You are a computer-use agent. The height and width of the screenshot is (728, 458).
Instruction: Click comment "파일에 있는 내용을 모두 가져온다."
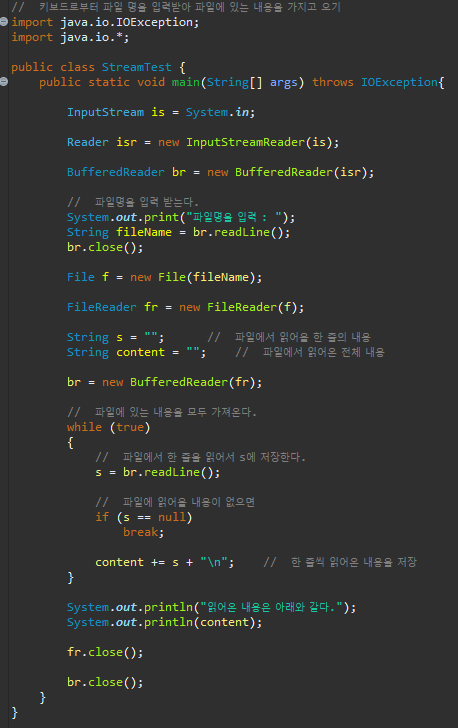click(x=176, y=412)
